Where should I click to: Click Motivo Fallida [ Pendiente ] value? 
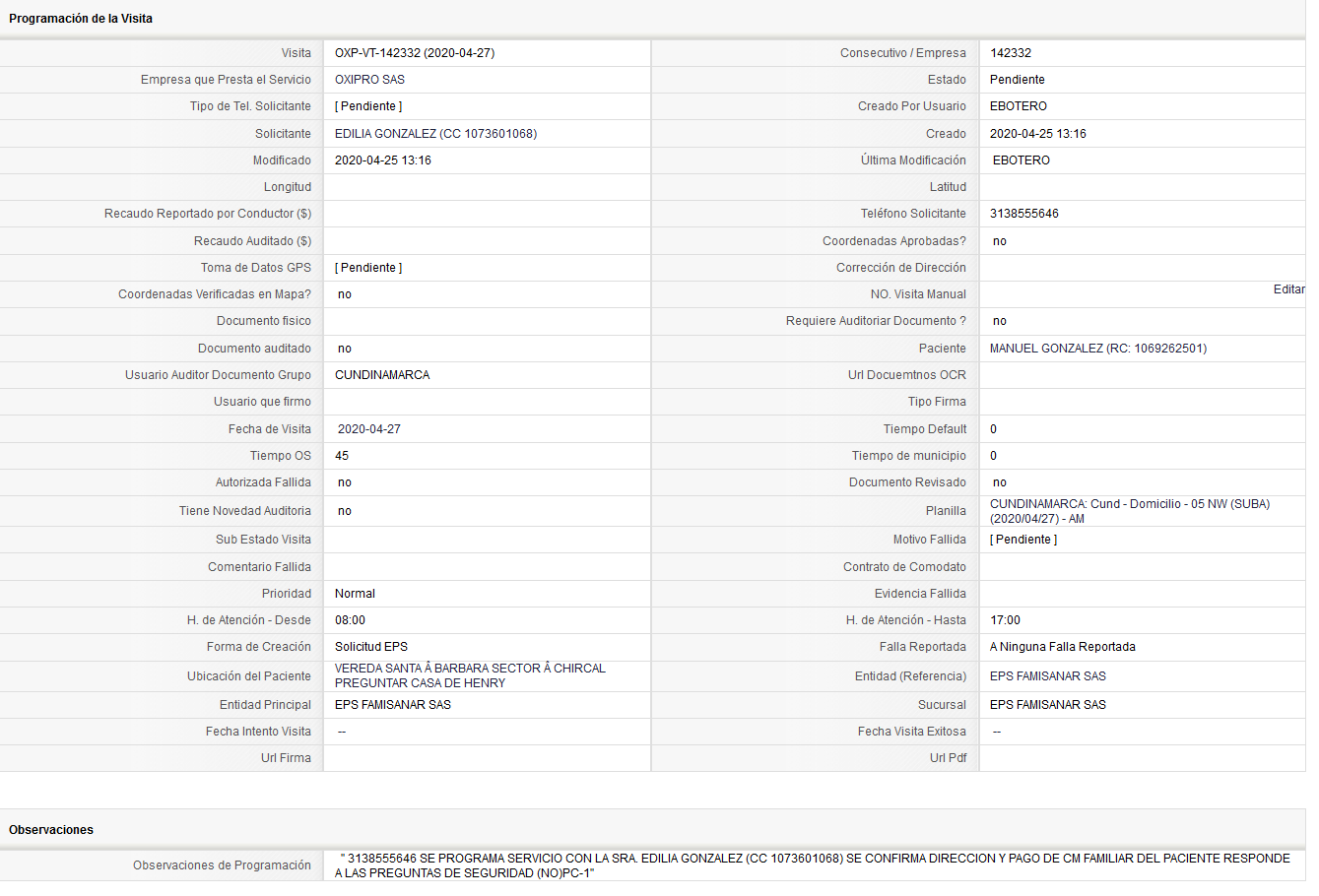tap(1023, 540)
